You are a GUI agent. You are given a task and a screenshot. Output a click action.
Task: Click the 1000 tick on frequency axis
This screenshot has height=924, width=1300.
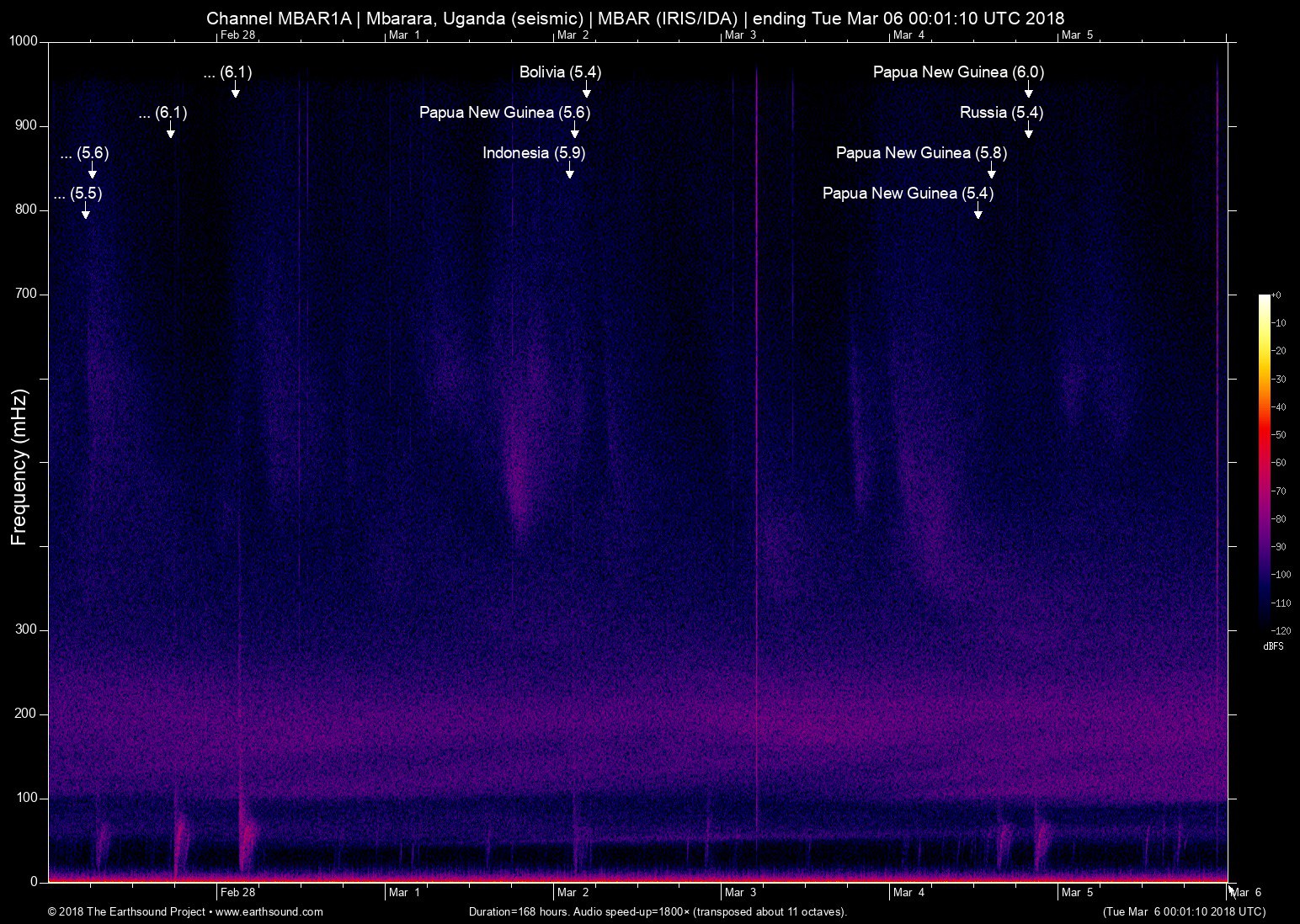[x=23, y=41]
